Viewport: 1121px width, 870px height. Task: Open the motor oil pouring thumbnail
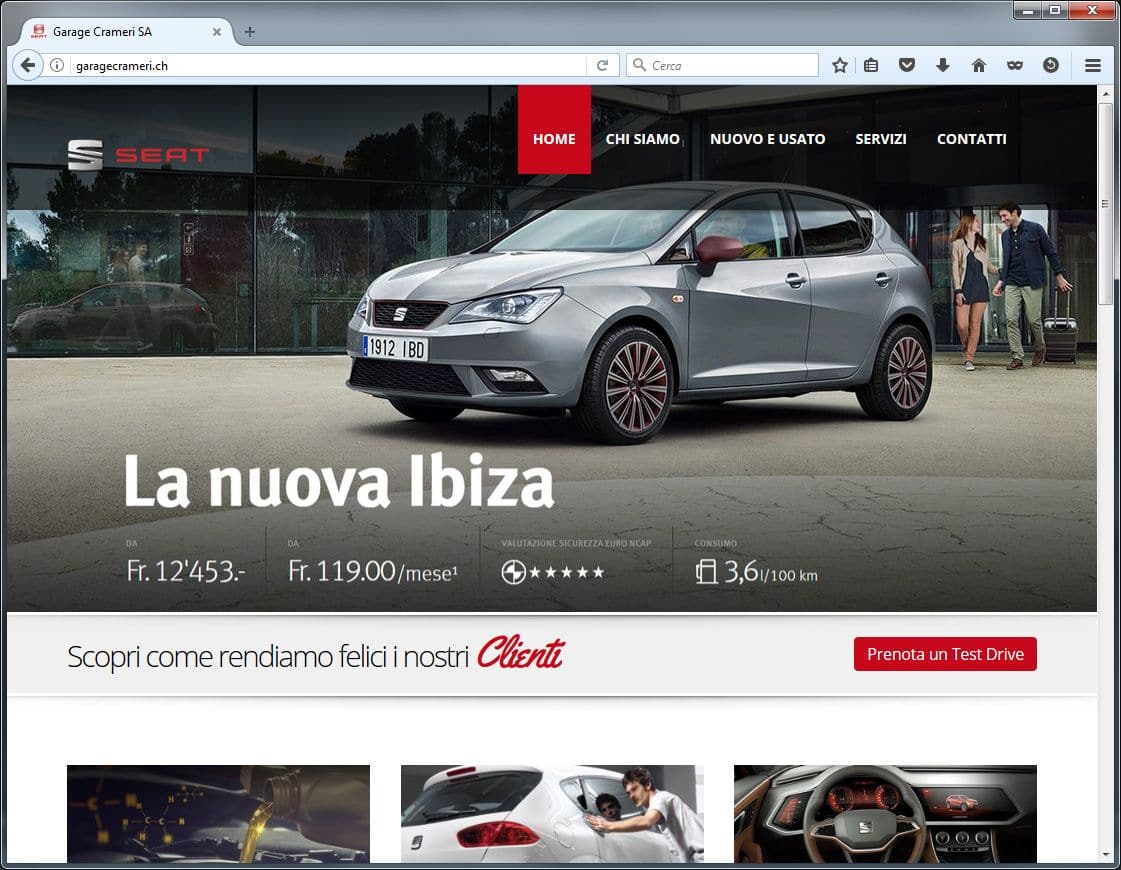point(219,814)
